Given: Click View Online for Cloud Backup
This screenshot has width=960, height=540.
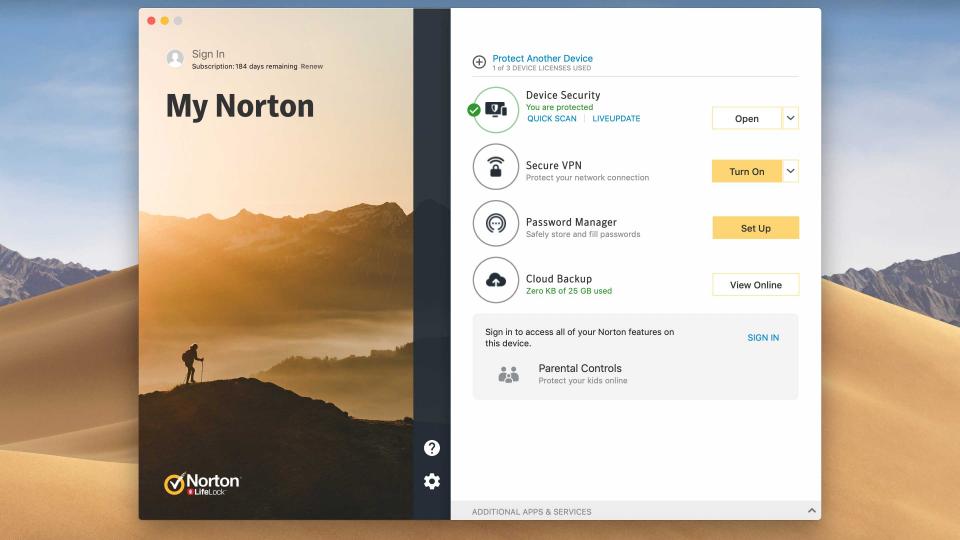Looking at the screenshot, I should [x=756, y=285].
